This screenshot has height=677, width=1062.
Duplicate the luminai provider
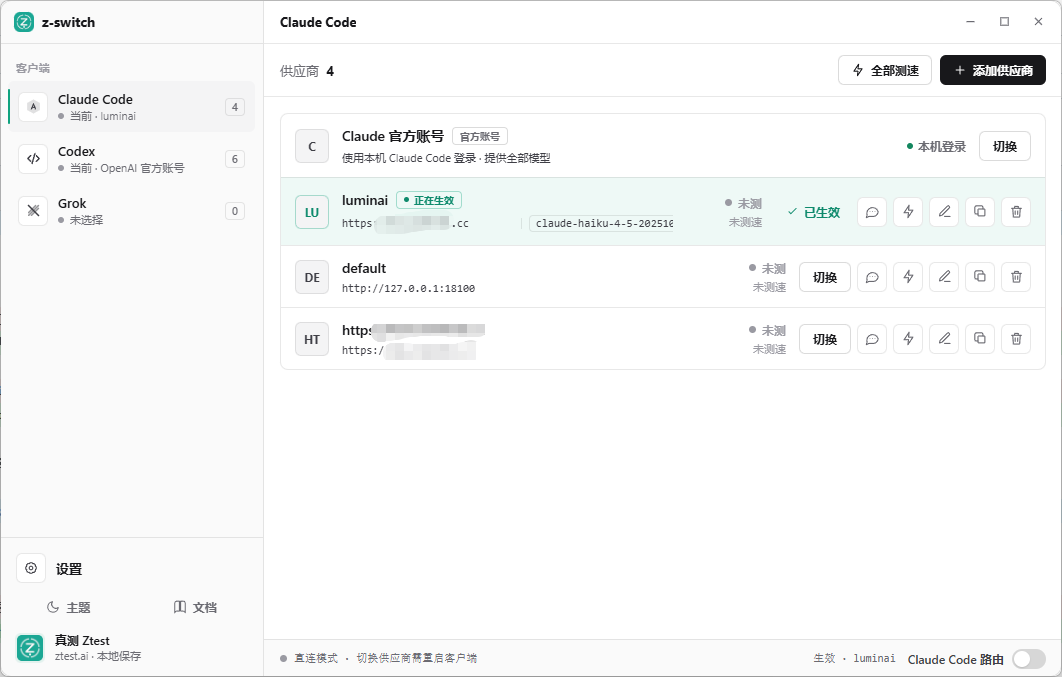tap(980, 212)
